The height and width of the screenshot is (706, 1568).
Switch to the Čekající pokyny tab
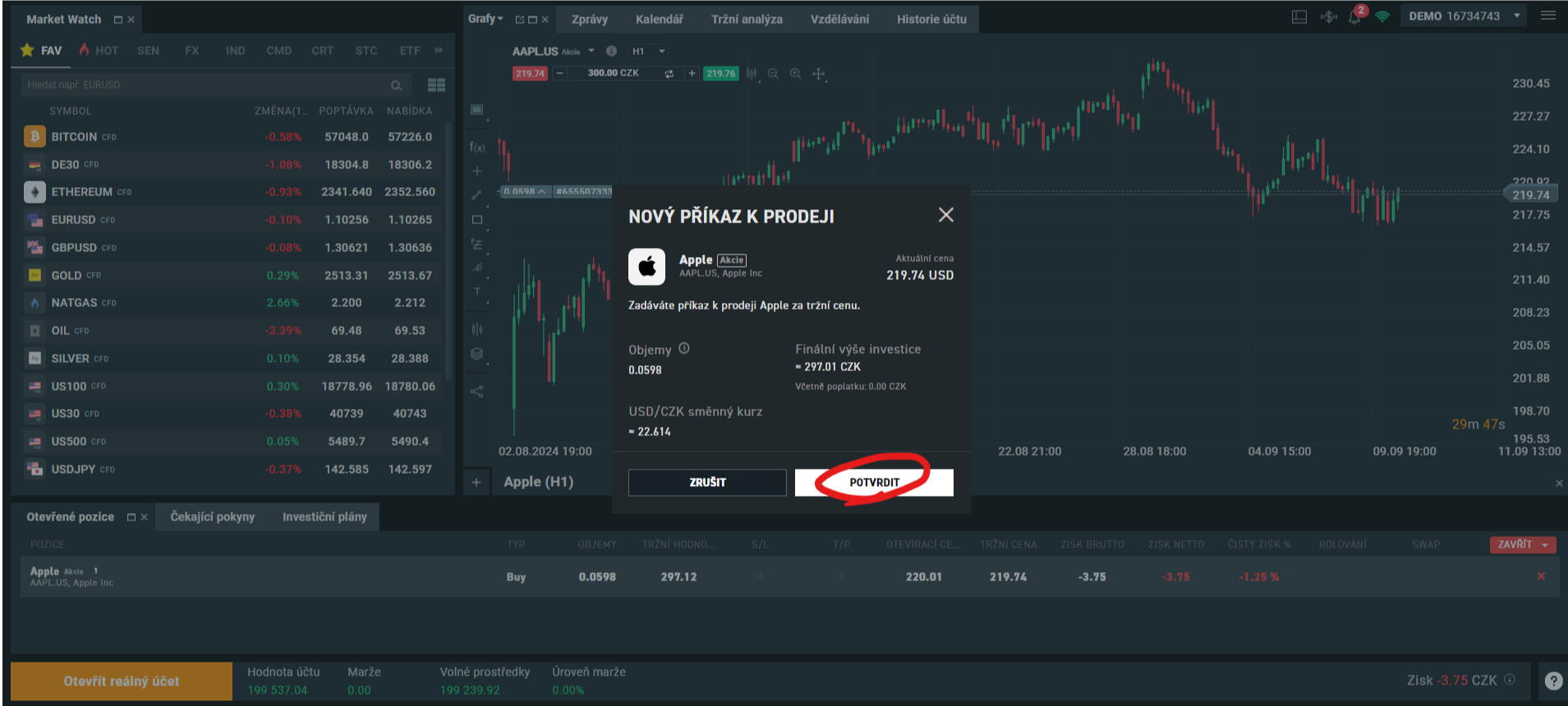click(212, 517)
